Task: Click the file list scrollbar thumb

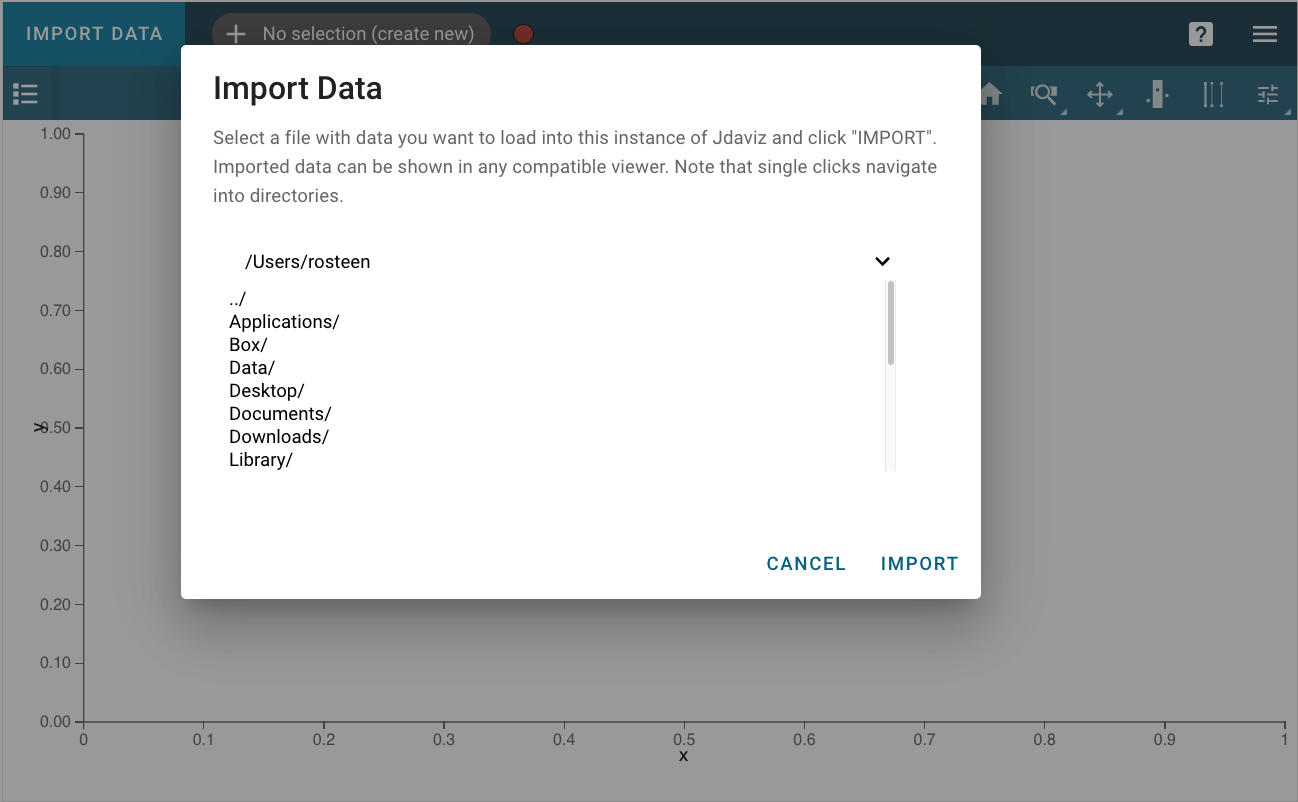Action: click(890, 323)
